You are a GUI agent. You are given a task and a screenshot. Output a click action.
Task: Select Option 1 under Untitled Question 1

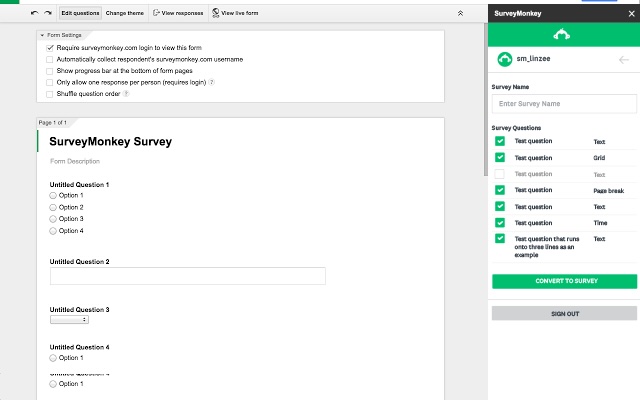53,196
